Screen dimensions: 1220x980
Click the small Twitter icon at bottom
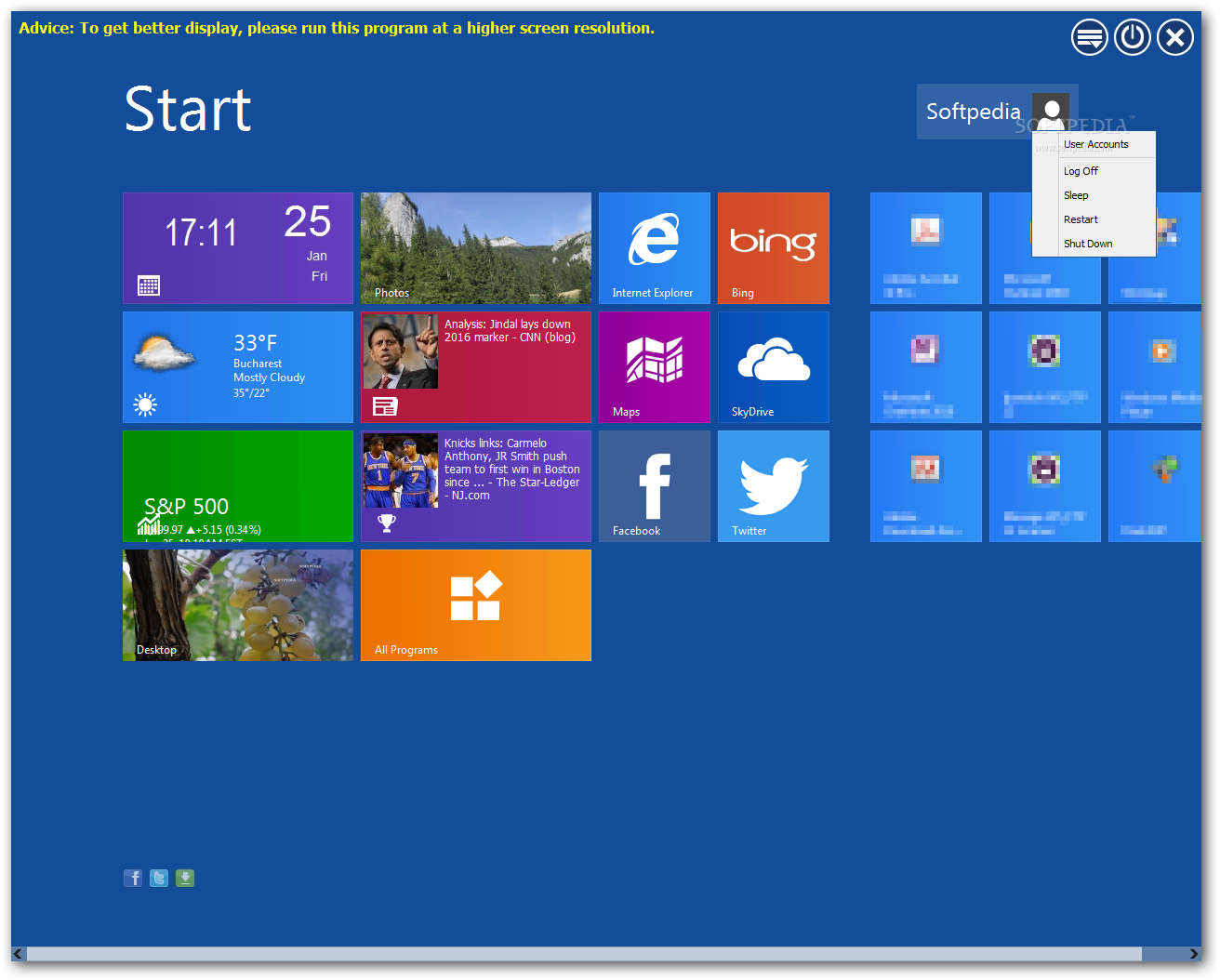pos(159,878)
